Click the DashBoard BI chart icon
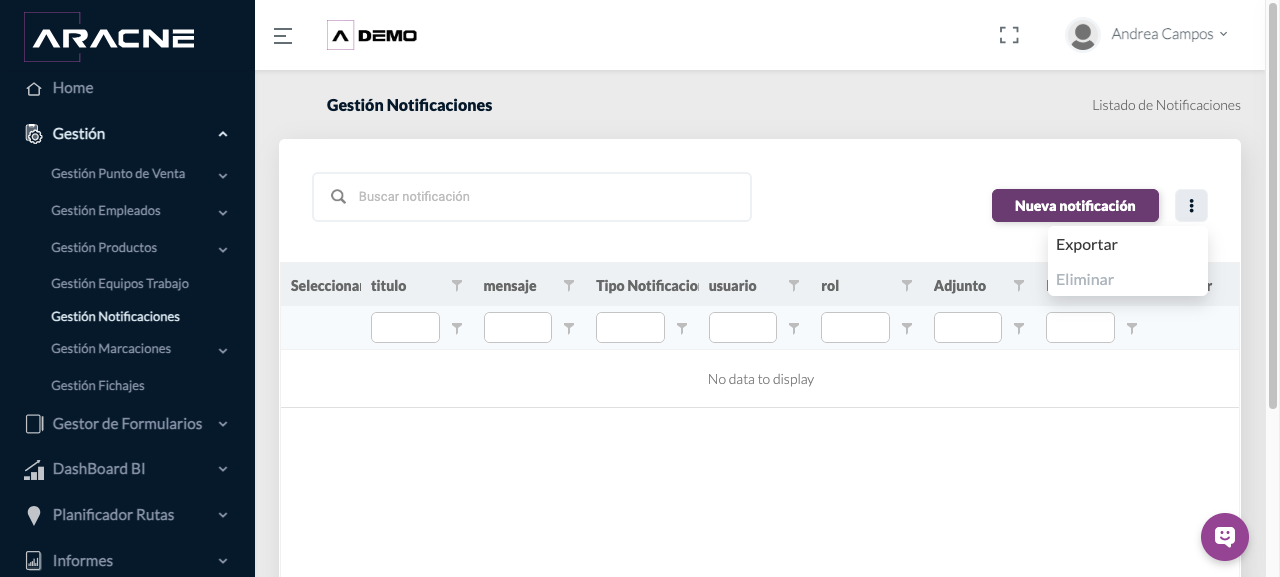 pyautogui.click(x=34, y=469)
